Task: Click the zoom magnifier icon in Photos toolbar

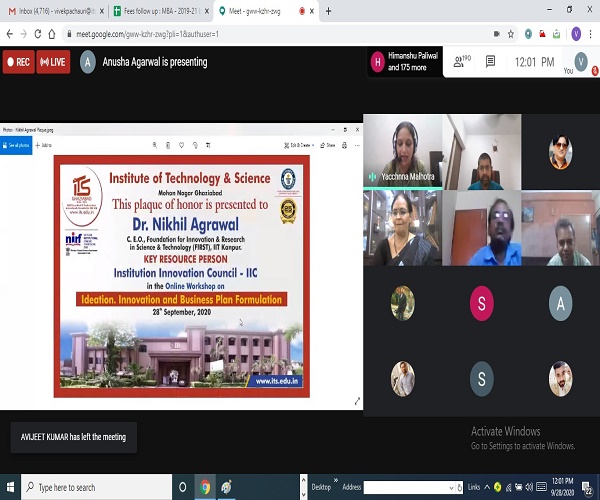Action: click(155, 145)
